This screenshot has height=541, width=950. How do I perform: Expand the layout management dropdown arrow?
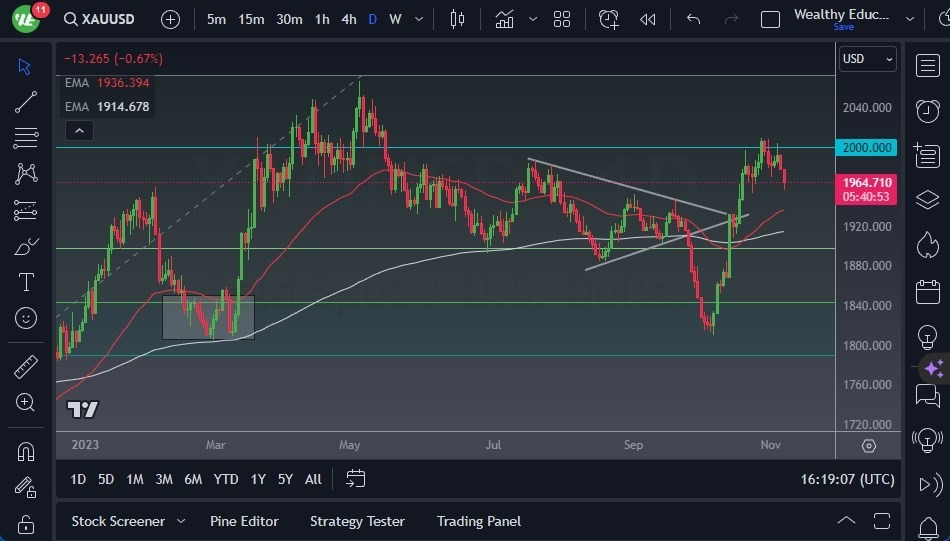tap(910, 19)
